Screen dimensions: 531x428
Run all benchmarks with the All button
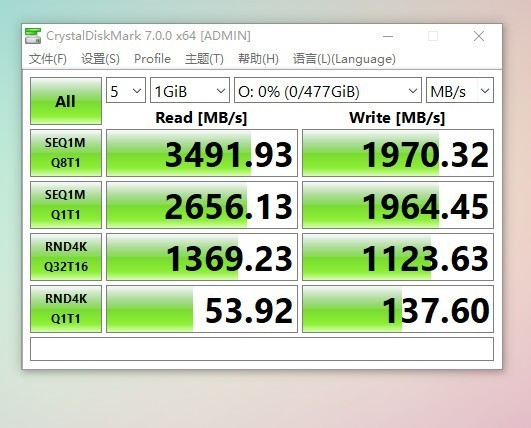pyautogui.click(x=66, y=101)
